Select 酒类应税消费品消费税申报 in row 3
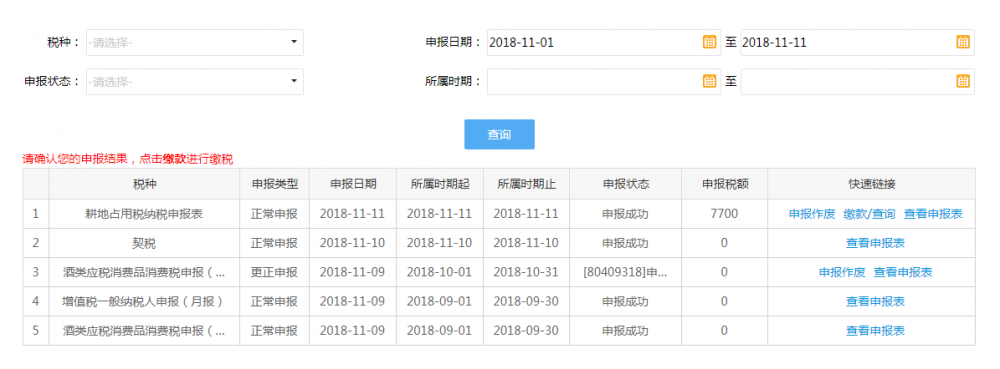The height and width of the screenshot is (369, 1000). [x=144, y=272]
